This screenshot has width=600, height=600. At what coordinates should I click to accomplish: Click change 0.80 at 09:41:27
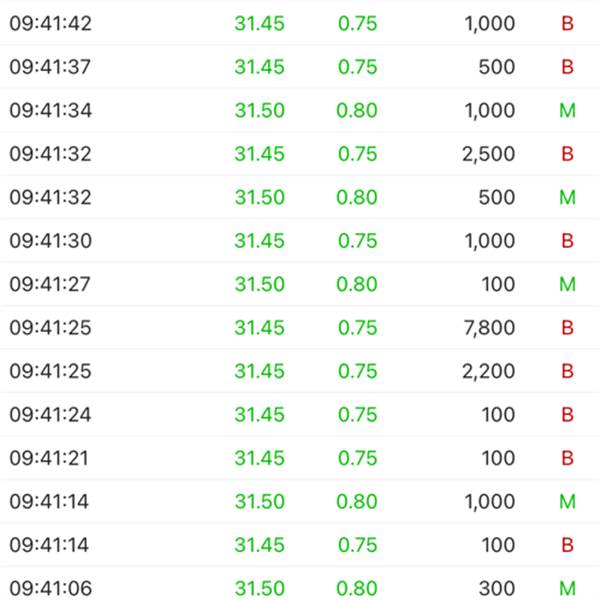click(x=357, y=284)
